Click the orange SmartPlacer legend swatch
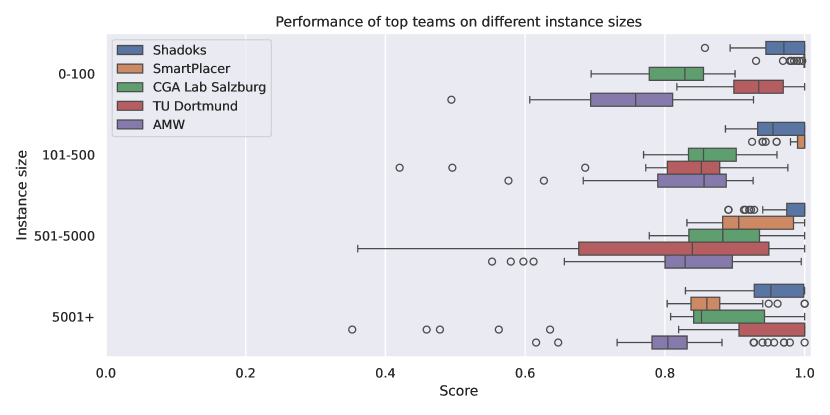Image resolution: width=830 pixels, height=415 pixels. [x=131, y=68]
